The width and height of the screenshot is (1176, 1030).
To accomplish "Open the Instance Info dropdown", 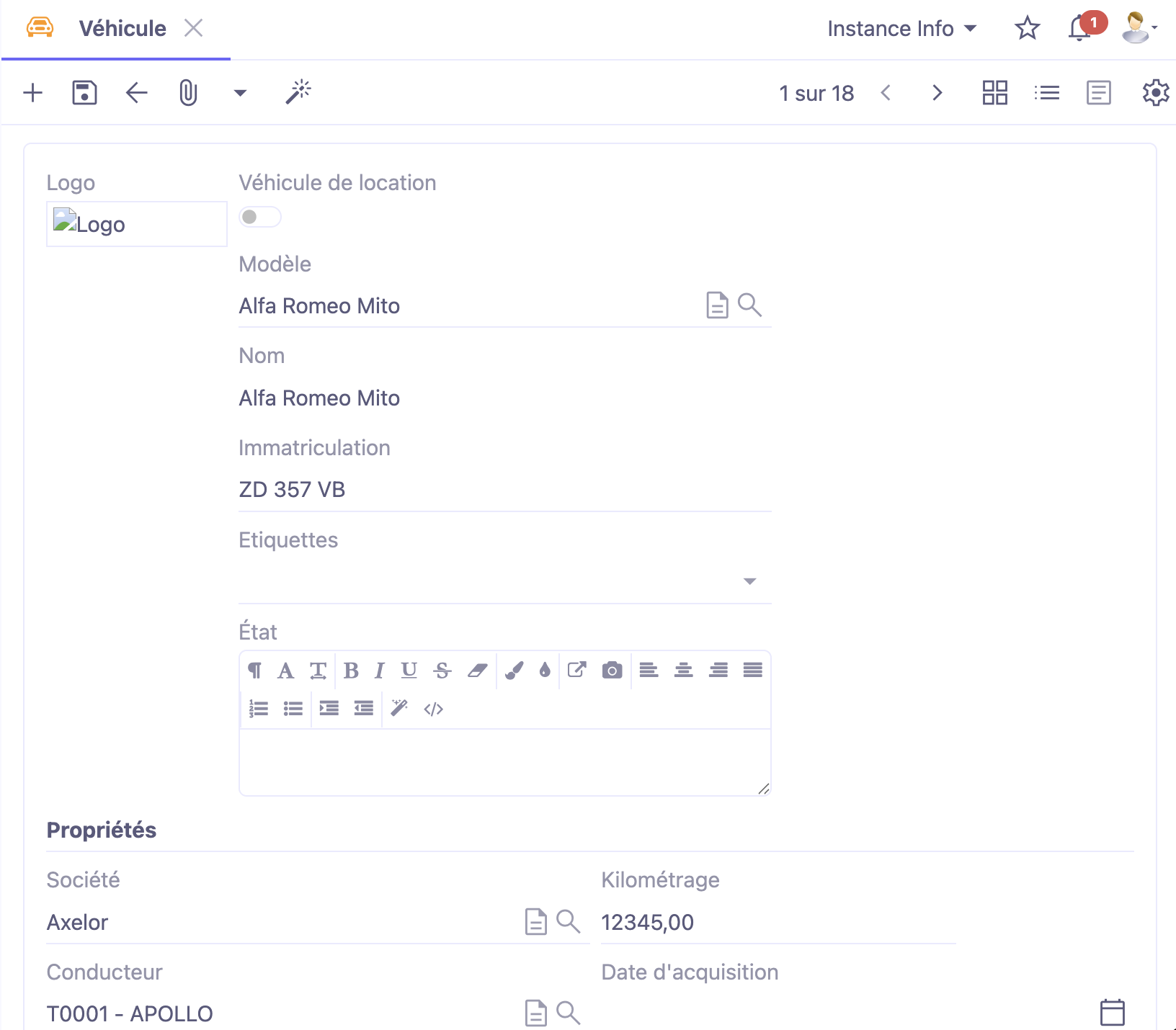I will click(x=901, y=29).
